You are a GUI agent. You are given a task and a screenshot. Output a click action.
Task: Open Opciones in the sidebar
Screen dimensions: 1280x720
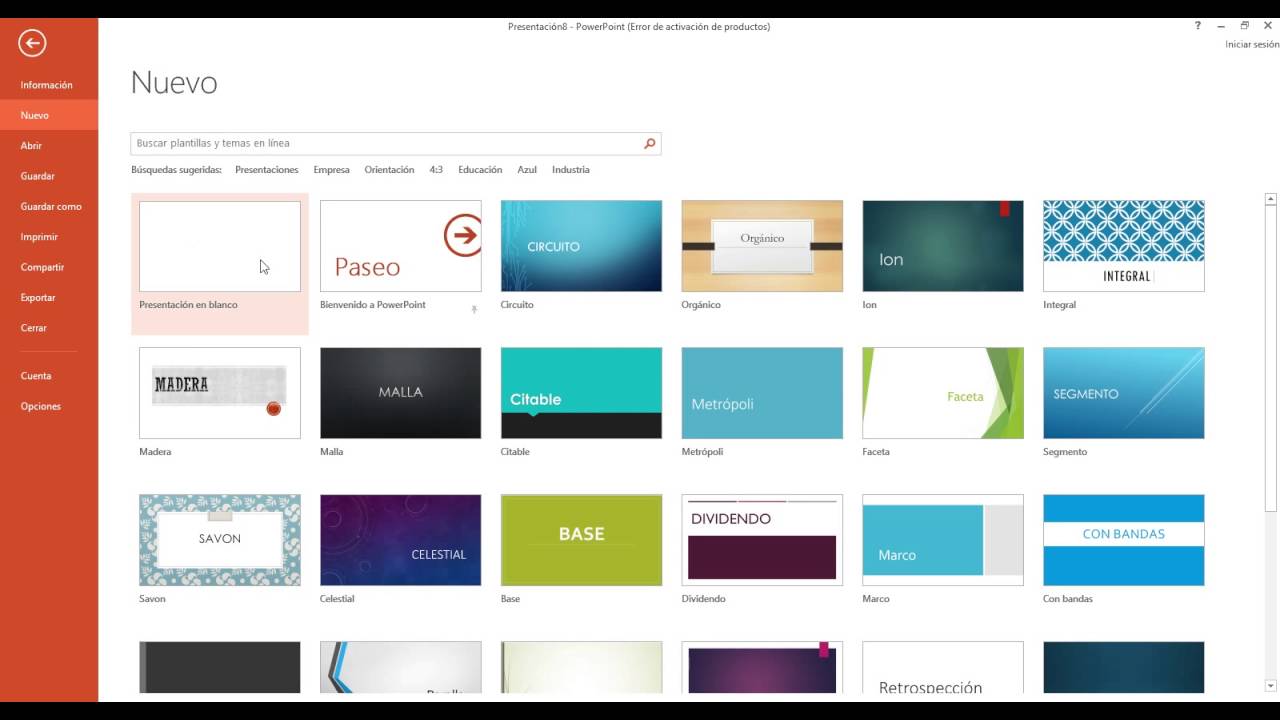(x=41, y=406)
